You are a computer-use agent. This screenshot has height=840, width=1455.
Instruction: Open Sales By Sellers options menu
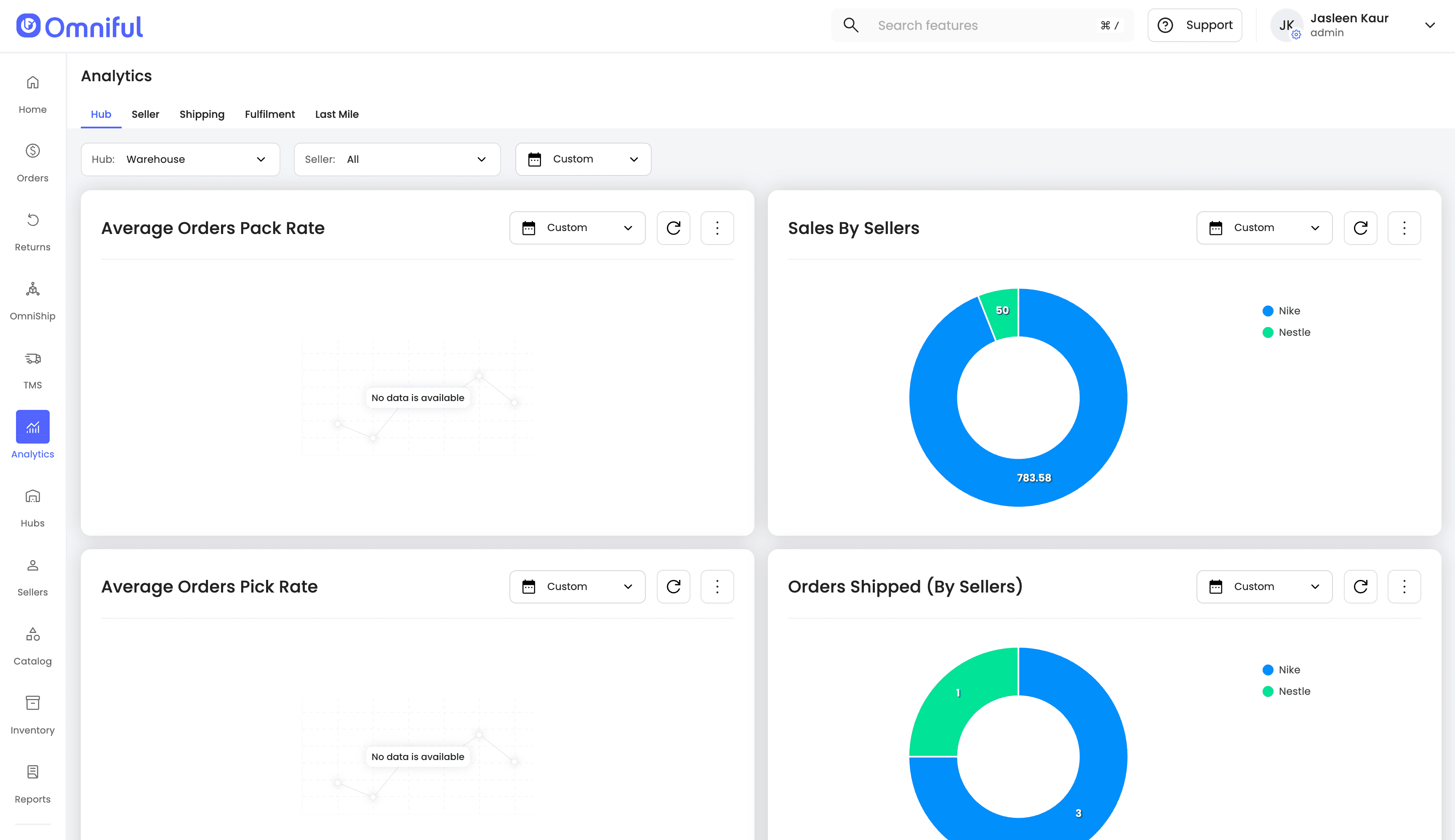pos(1404,228)
